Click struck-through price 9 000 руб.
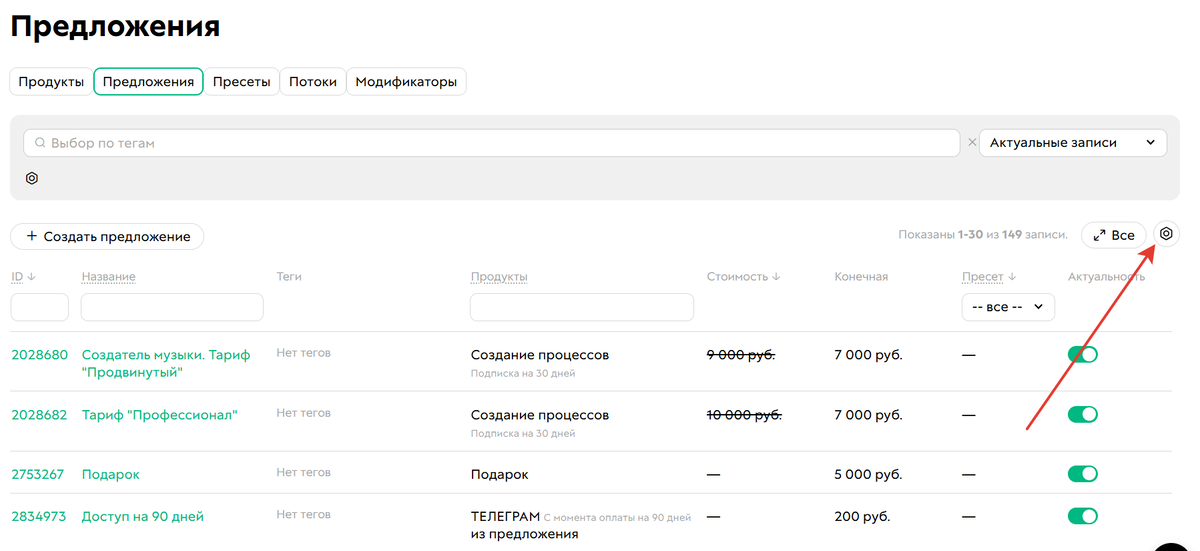The height and width of the screenshot is (551, 1200). (x=741, y=354)
